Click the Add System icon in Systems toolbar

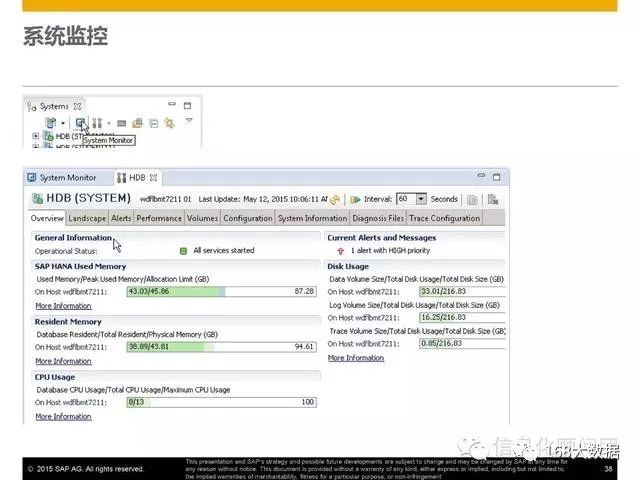click(51, 122)
